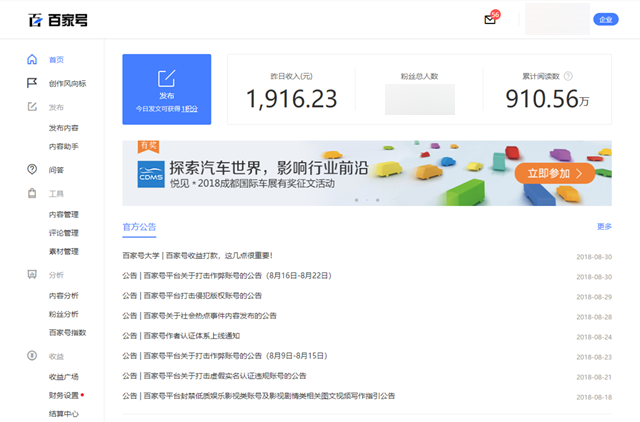Open 打击作弊账号 announcement (8月9日-8月15日)
This screenshot has height=422, width=640.
click(225, 356)
